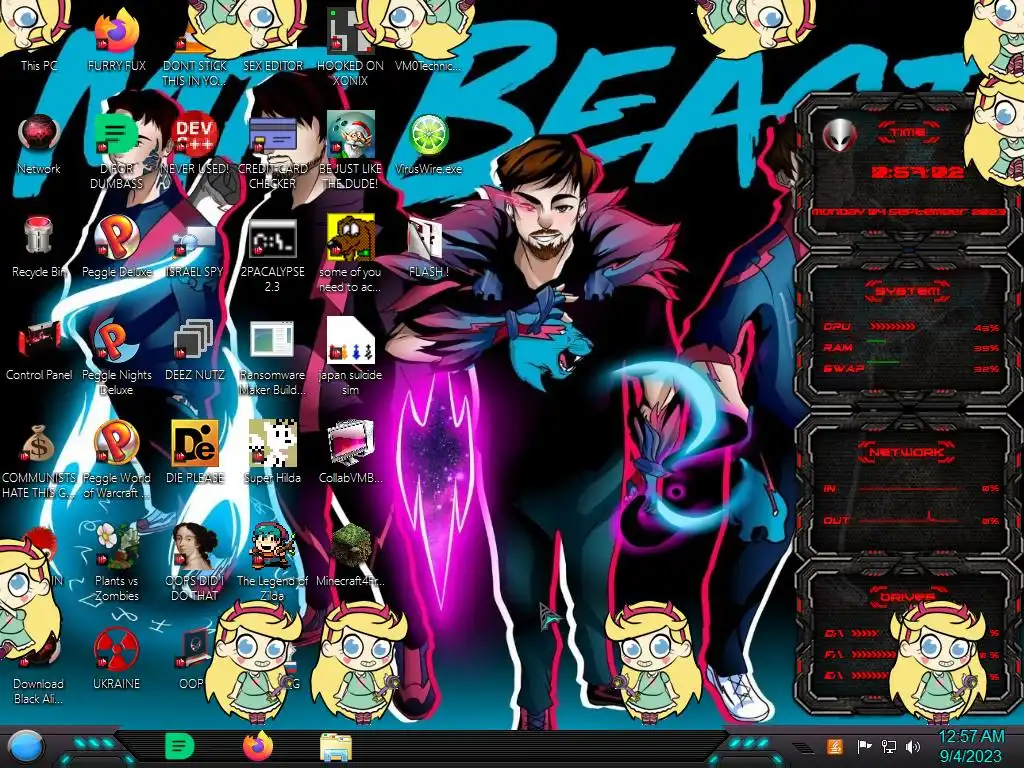1024x768 pixels.
Task: Open 2PACALYPSE 2.3 console shortcut
Action: coord(272,255)
